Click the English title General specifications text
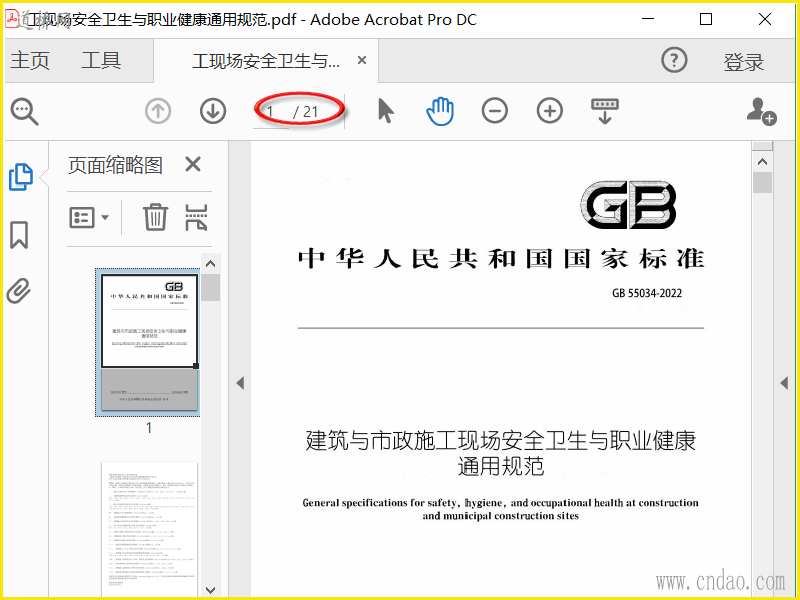The height and width of the screenshot is (600, 800). point(501,509)
